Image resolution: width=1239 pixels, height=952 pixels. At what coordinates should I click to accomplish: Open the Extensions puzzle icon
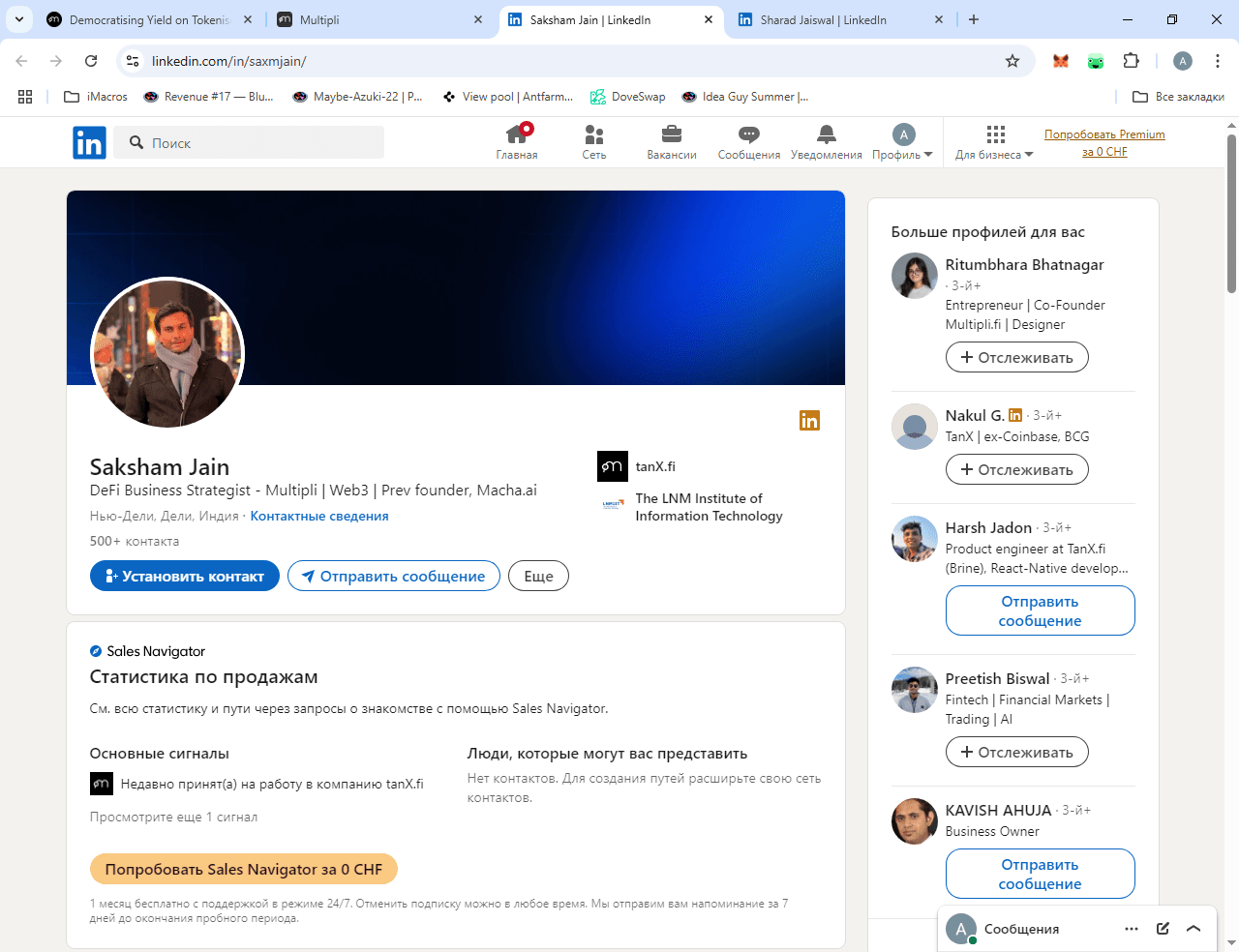1131,61
